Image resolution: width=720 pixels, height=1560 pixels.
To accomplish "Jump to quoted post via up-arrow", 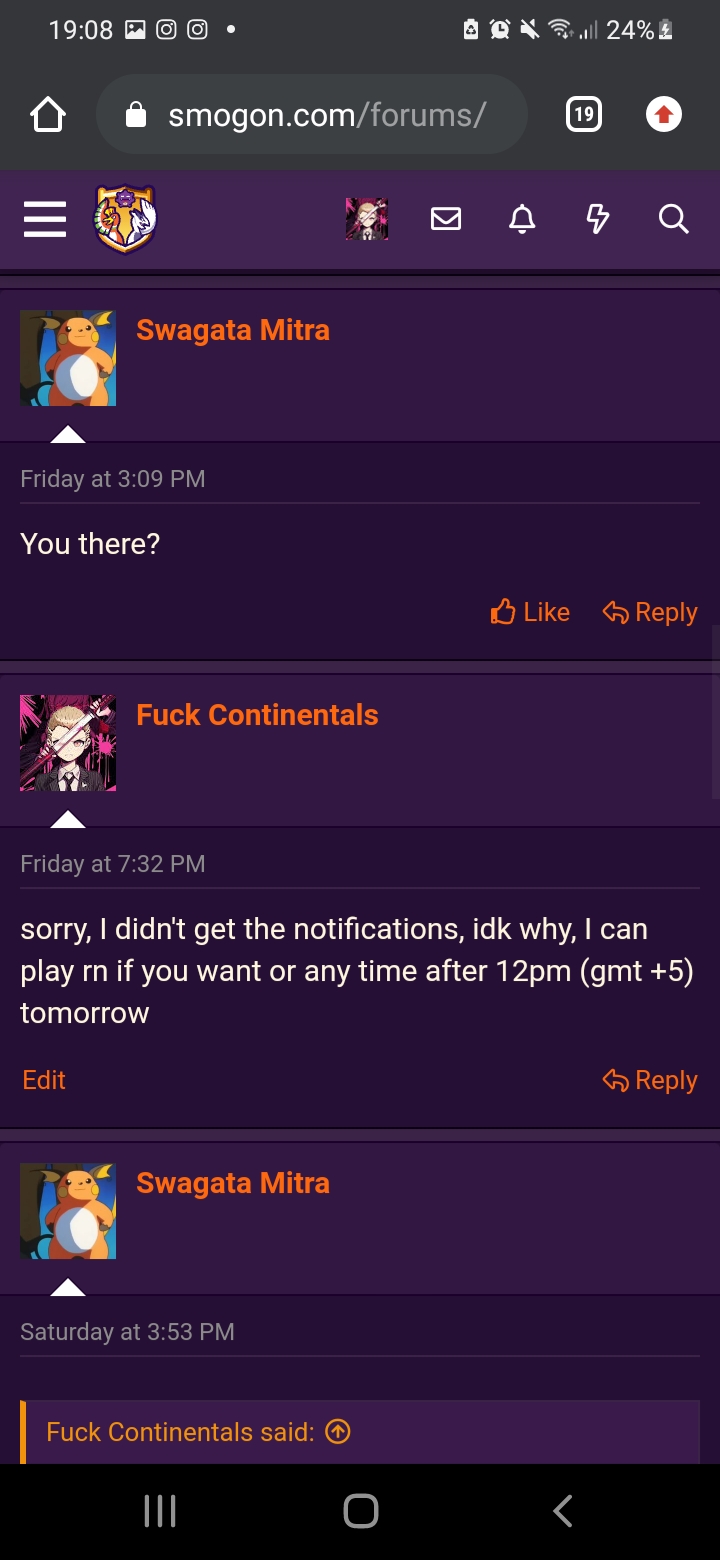I will pyautogui.click(x=339, y=1432).
